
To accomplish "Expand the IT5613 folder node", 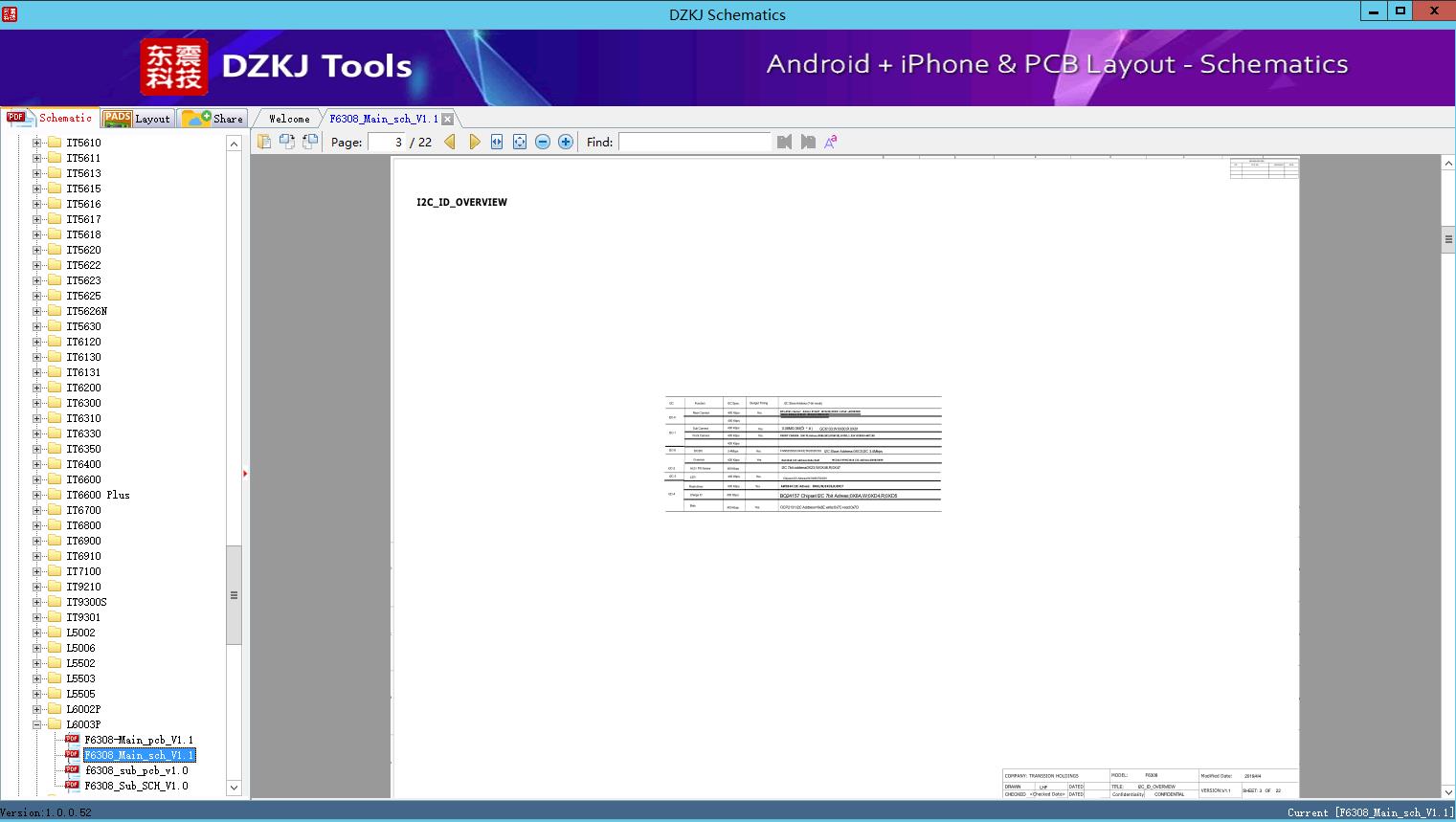I will (x=36, y=173).
